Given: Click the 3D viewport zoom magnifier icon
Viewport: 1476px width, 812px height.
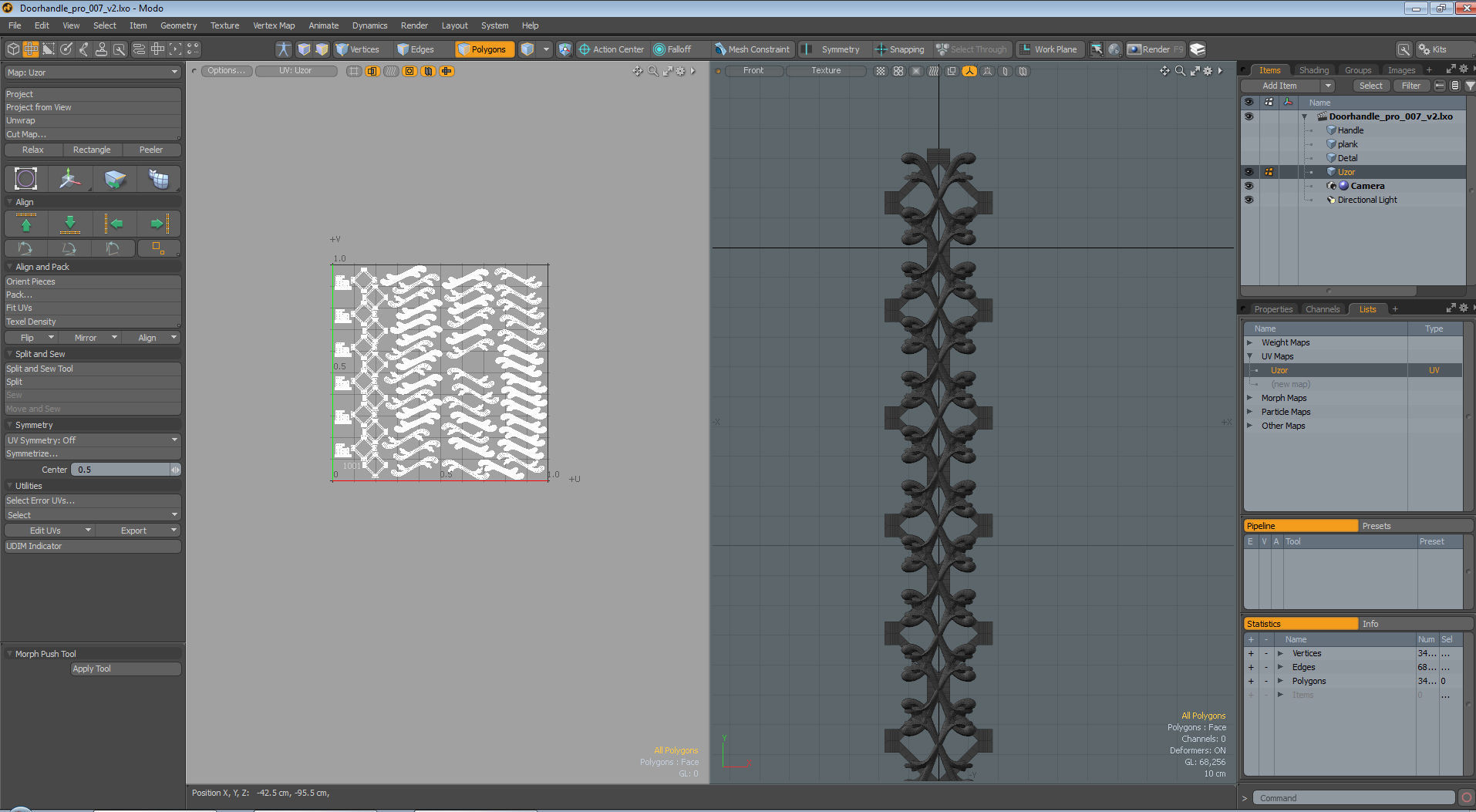Looking at the screenshot, I should click(x=1180, y=71).
